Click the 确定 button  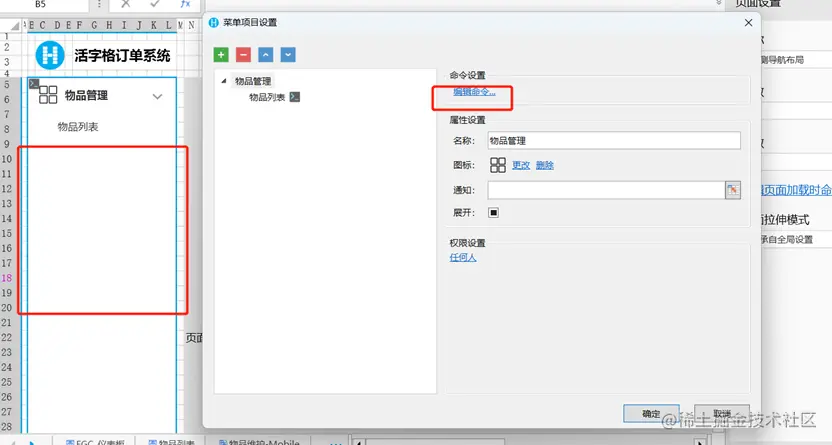[x=651, y=414]
